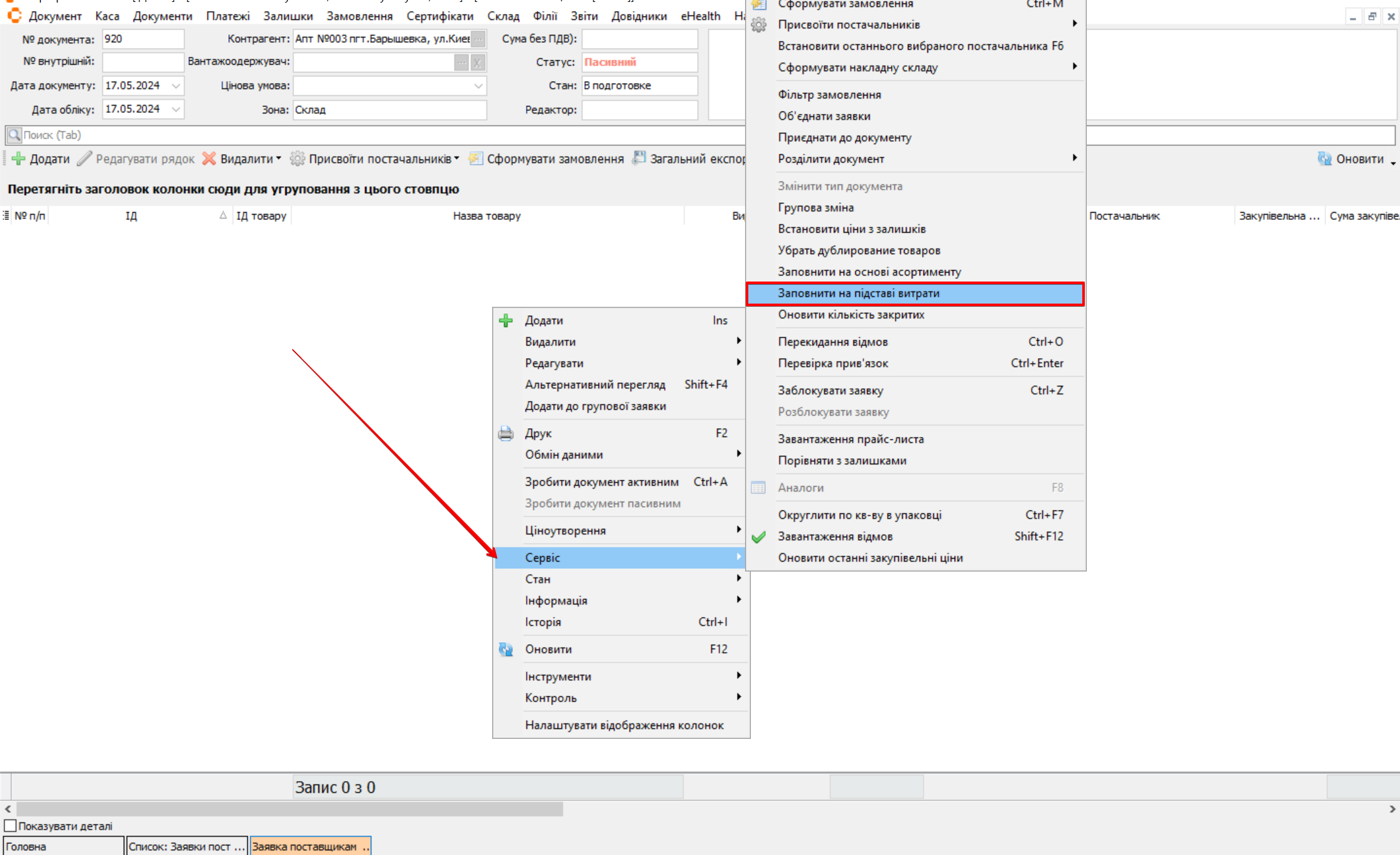Click the № документа input field
This screenshot has height=855, width=1400.
click(143, 39)
